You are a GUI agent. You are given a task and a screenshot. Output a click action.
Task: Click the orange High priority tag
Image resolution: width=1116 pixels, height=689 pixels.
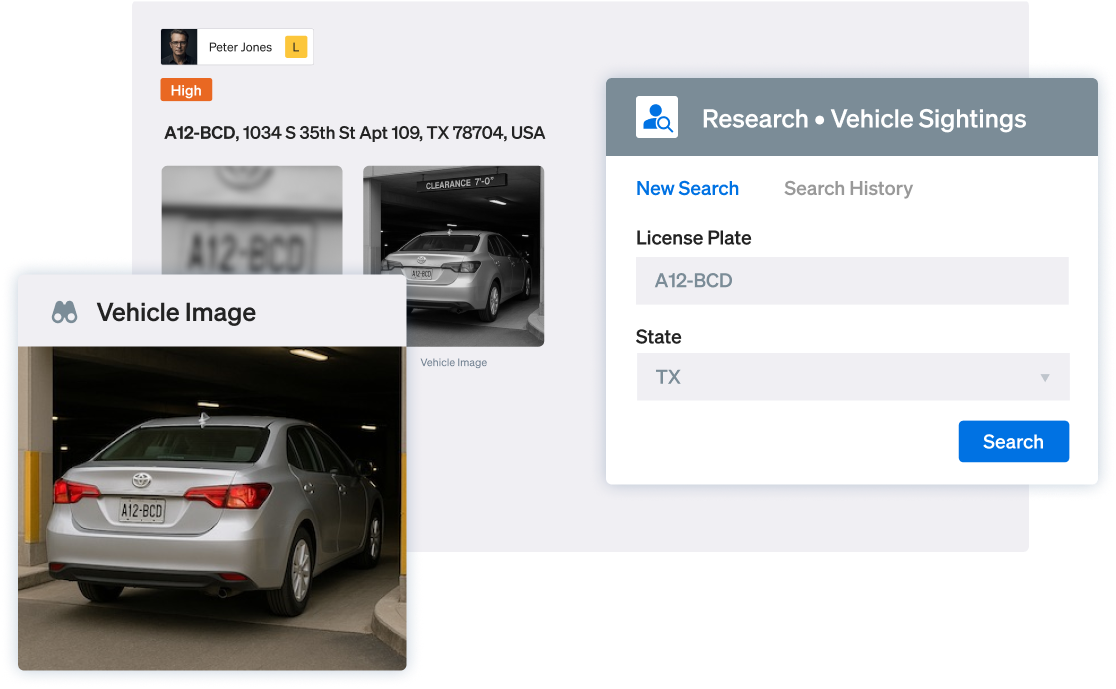186,90
